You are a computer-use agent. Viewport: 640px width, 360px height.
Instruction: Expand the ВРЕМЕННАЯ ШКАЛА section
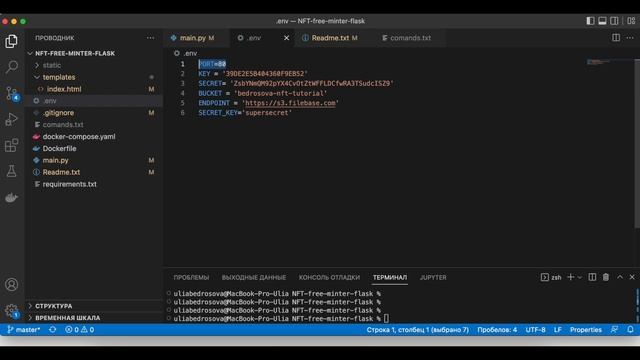[94, 318]
